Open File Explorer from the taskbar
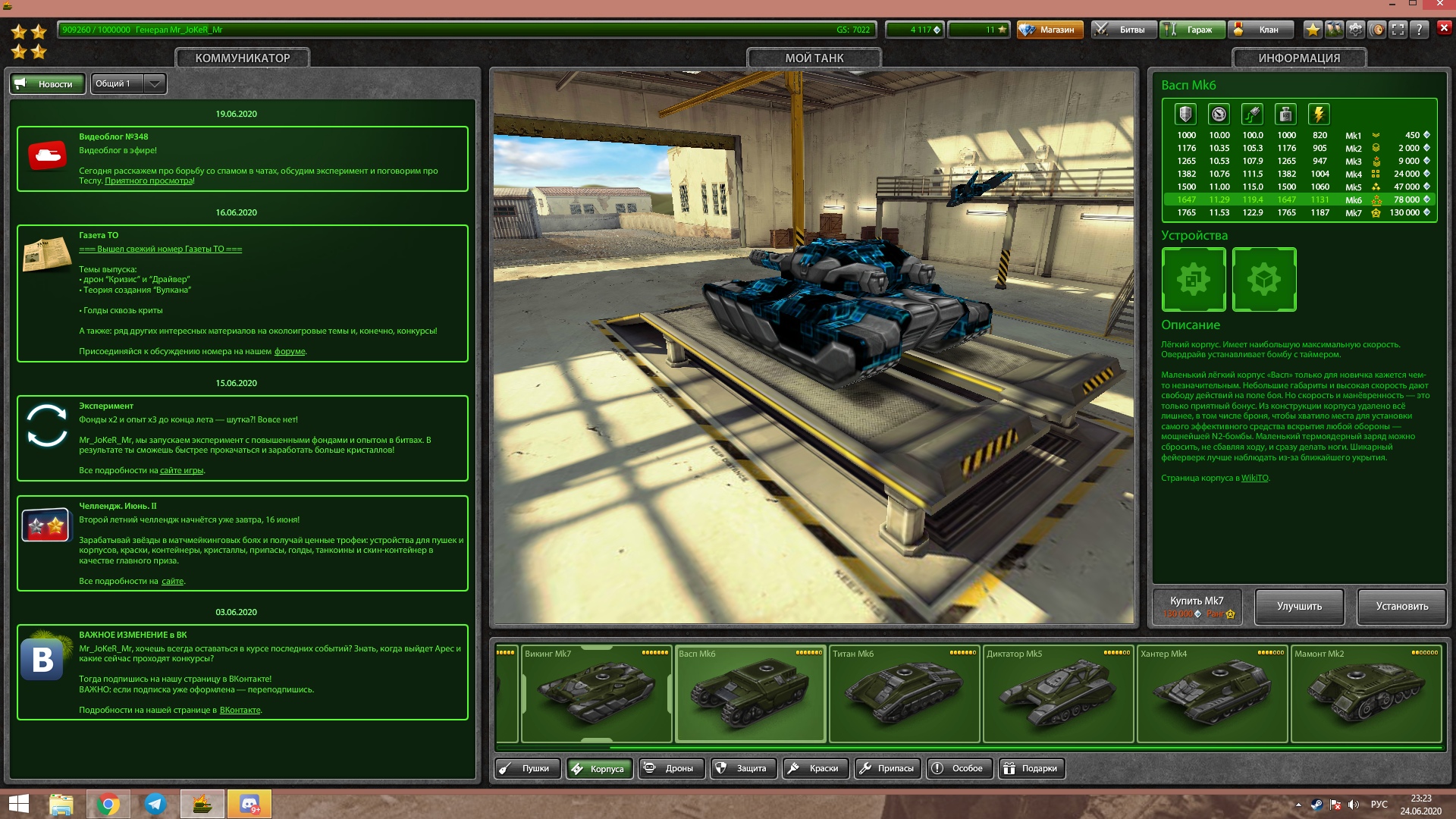This screenshot has width=1456, height=819. click(x=61, y=804)
